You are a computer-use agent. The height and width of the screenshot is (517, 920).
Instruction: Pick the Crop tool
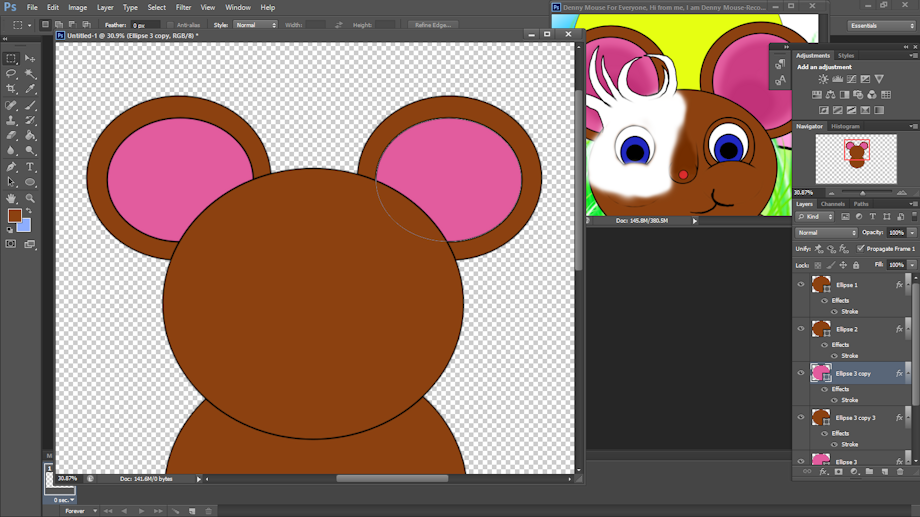(11, 90)
